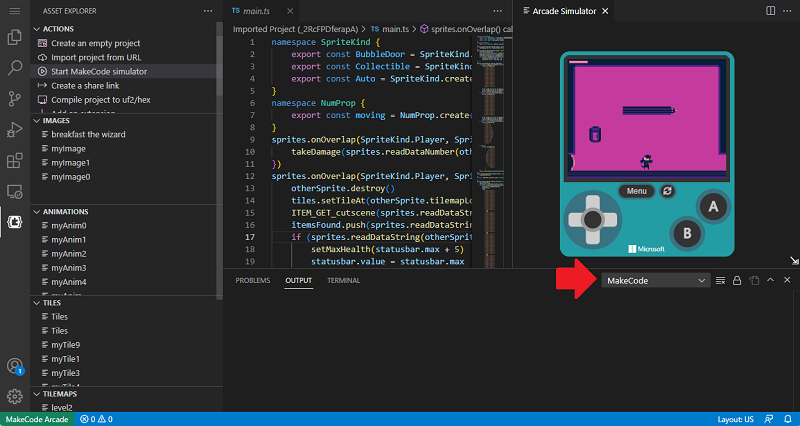
Task: Collapse the ACTIONS section
Action: [x=37, y=29]
